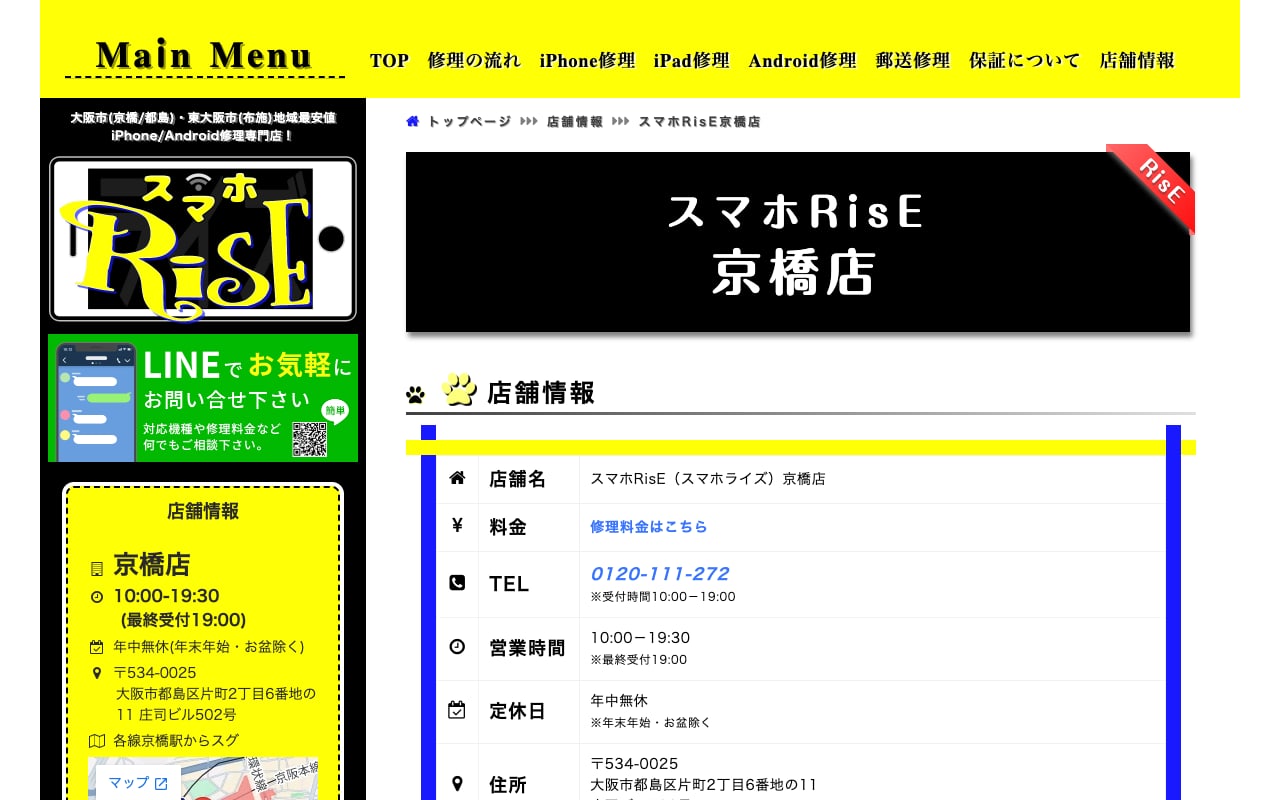This screenshot has width=1280, height=800.
Task: Click the ※受付時間10:00-19:00 note
Action: coord(663,597)
